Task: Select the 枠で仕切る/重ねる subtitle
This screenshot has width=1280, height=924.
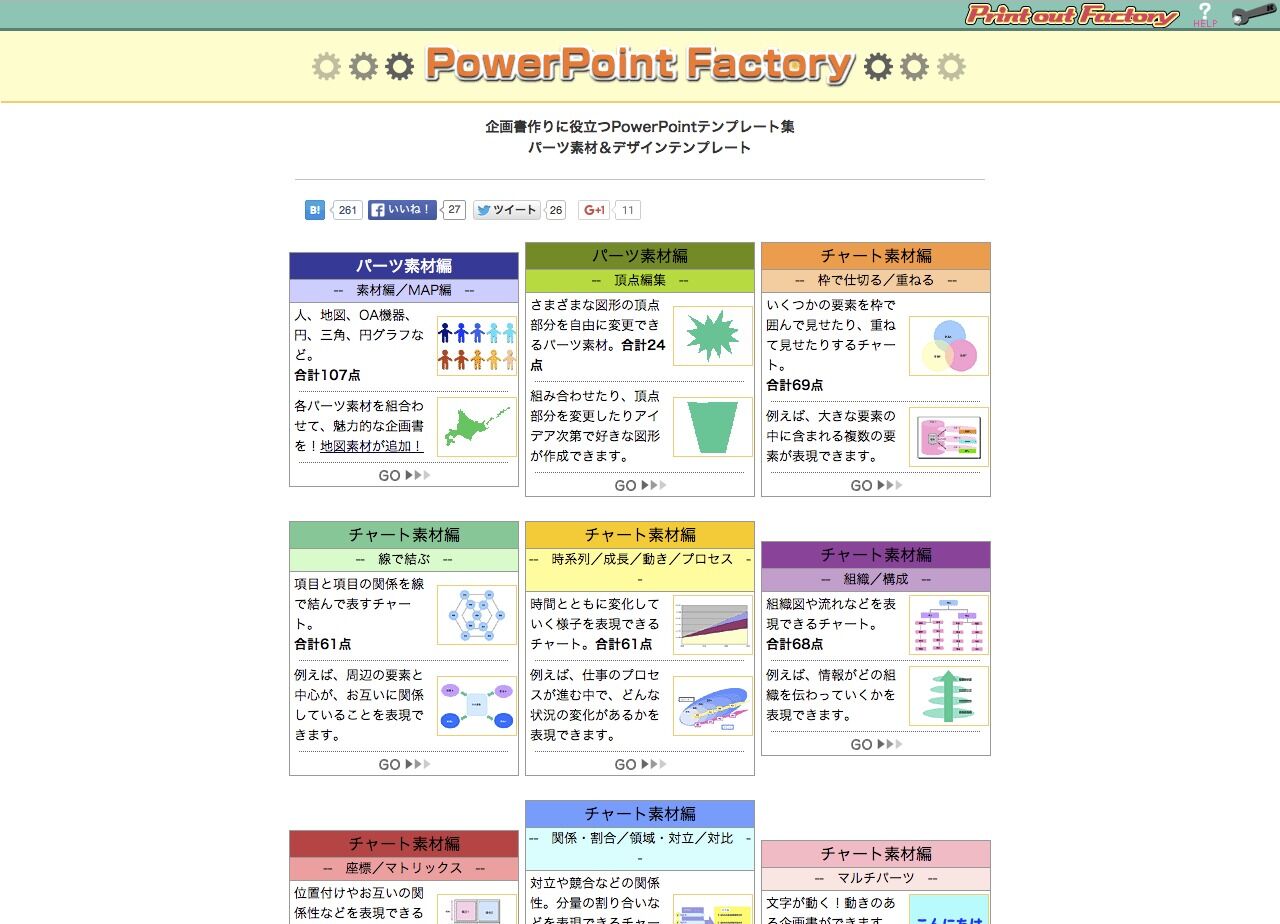Action: [876, 280]
